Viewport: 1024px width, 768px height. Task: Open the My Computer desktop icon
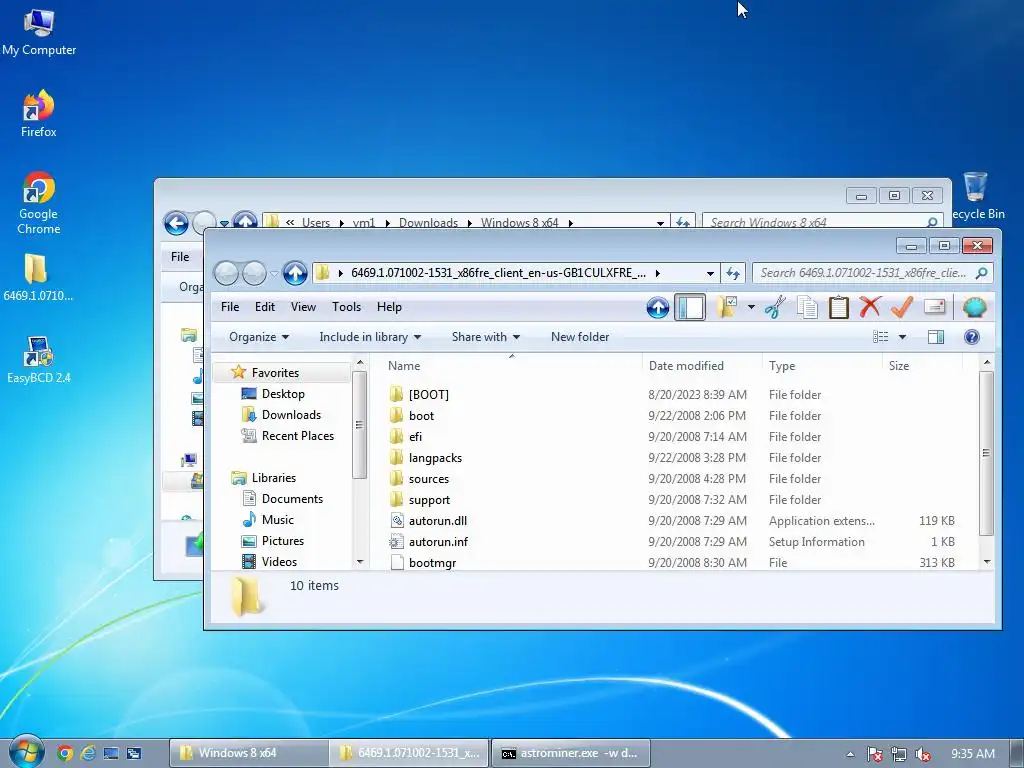39,33
